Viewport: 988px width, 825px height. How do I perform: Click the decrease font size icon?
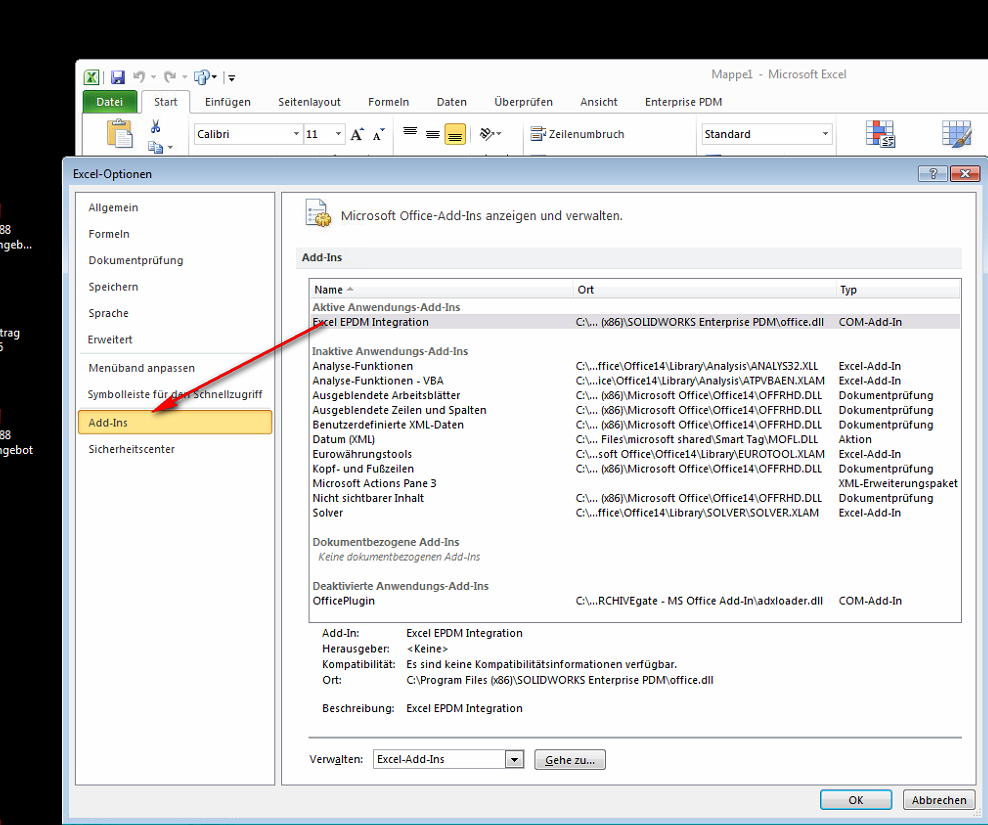[x=378, y=134]
